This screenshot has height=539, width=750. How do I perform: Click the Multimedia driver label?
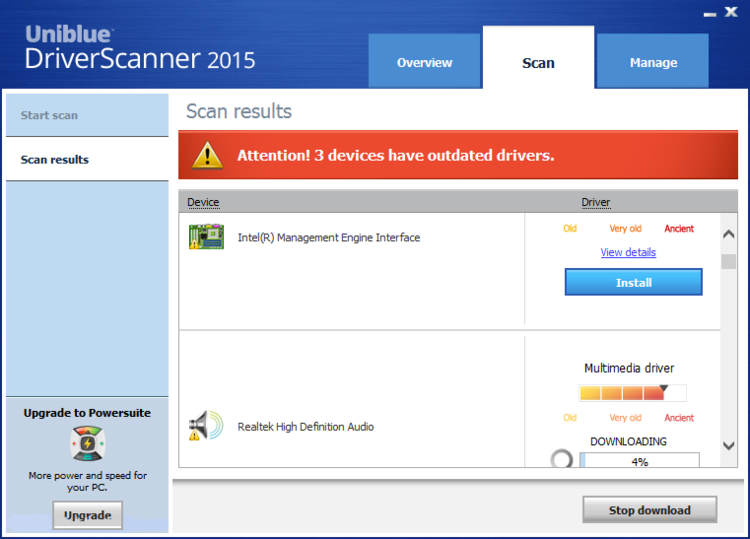tap(629, 368)
